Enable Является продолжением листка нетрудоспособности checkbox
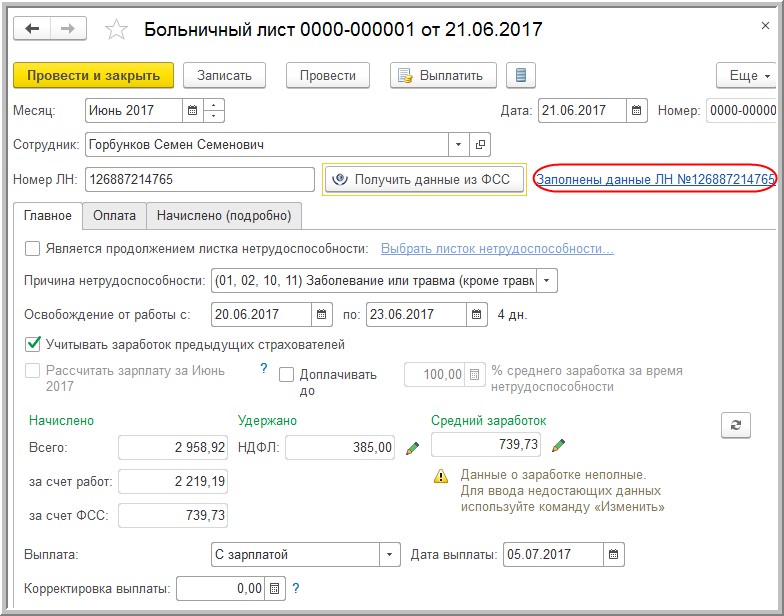This screenshot has height=616, width=784. pos(32,248)
